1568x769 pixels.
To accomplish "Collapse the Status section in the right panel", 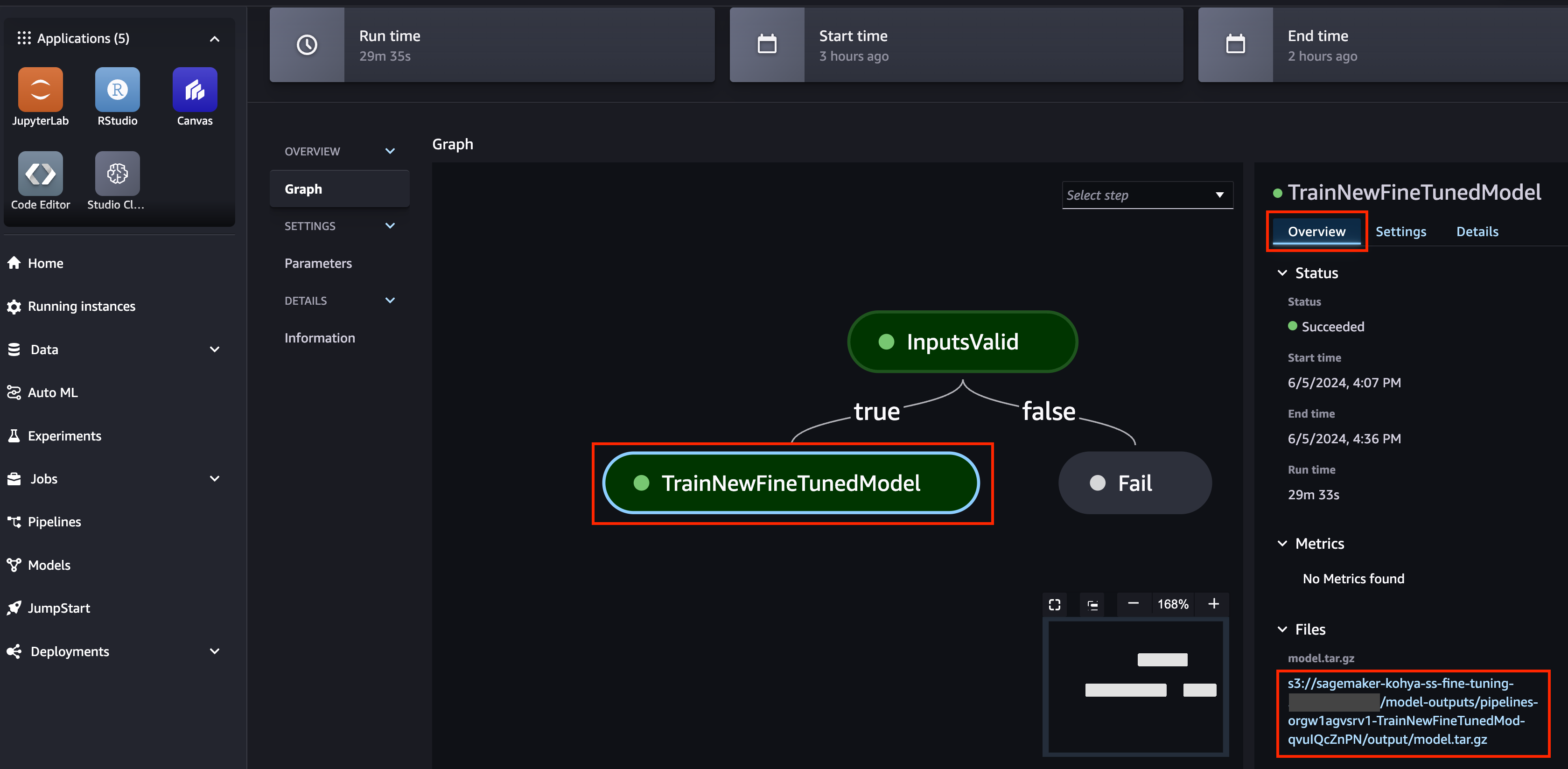I will coord(1282,273).
